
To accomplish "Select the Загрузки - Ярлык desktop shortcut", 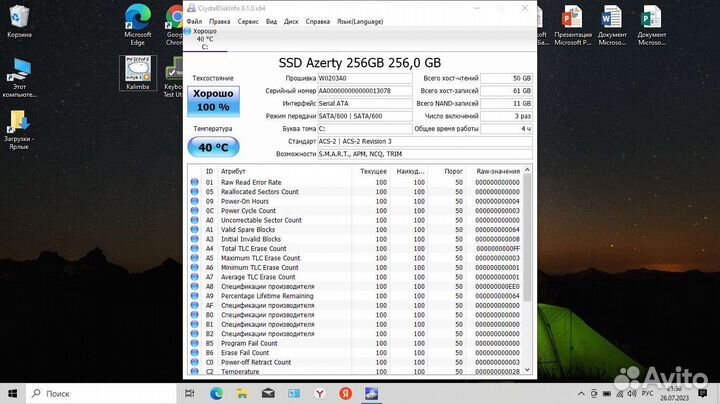I will point(19,129).
